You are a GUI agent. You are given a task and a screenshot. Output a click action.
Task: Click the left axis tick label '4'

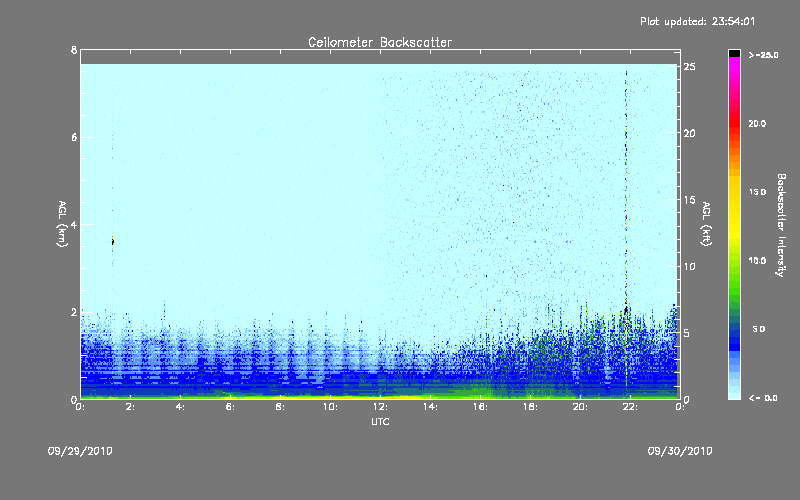(74, 224)
